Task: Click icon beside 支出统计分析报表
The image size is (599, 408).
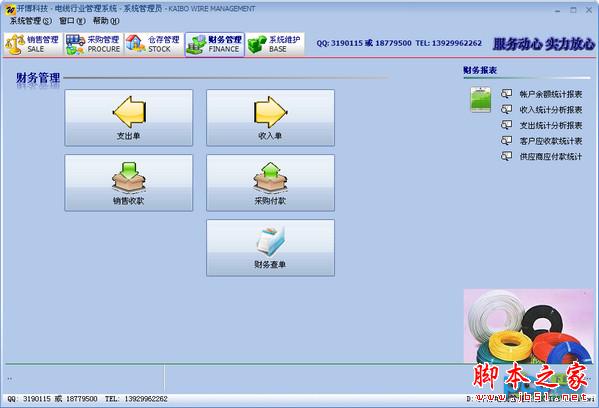Action: pyautogui.click(x=506, y=125)
